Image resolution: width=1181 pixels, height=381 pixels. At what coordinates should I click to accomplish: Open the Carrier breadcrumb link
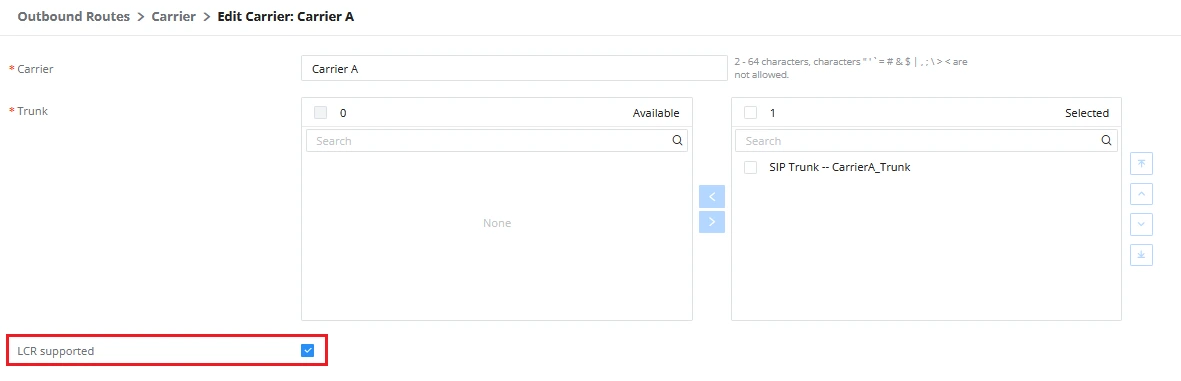[174, 17]
